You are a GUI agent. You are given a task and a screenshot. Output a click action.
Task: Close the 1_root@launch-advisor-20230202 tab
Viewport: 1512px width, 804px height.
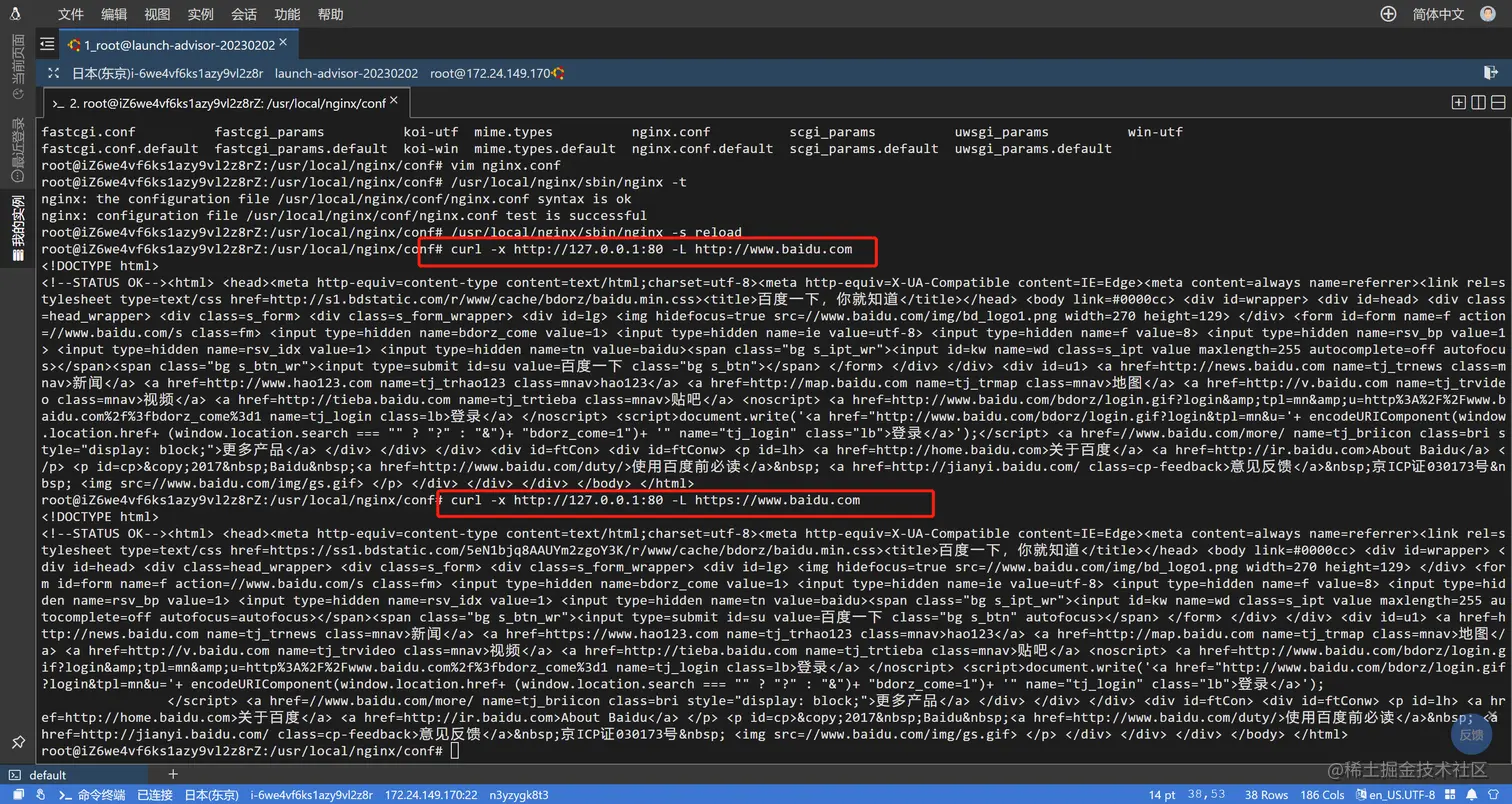284,43
